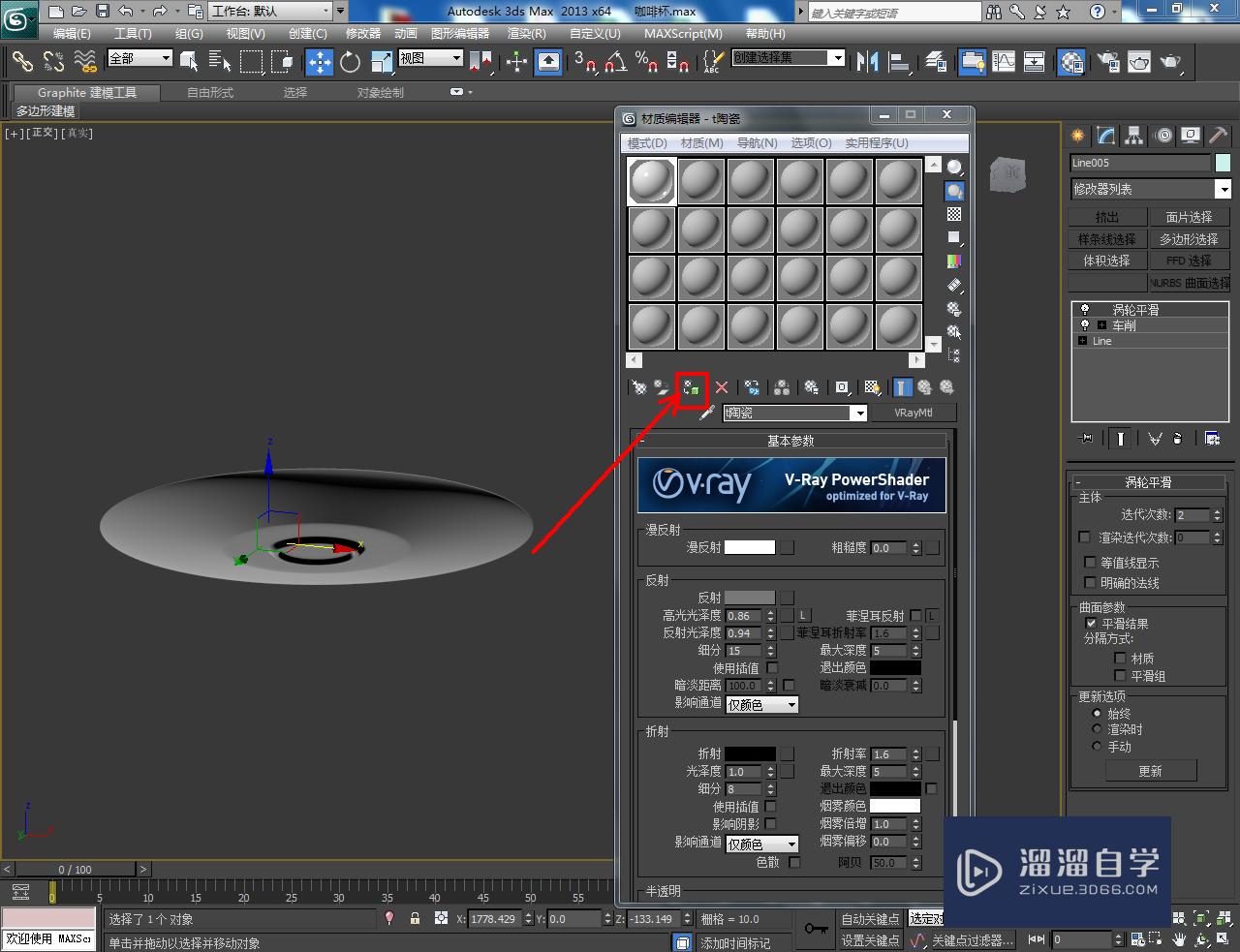Toggle Show End Result icon
Screen dimensions: 1240x952
click(902, 387)
